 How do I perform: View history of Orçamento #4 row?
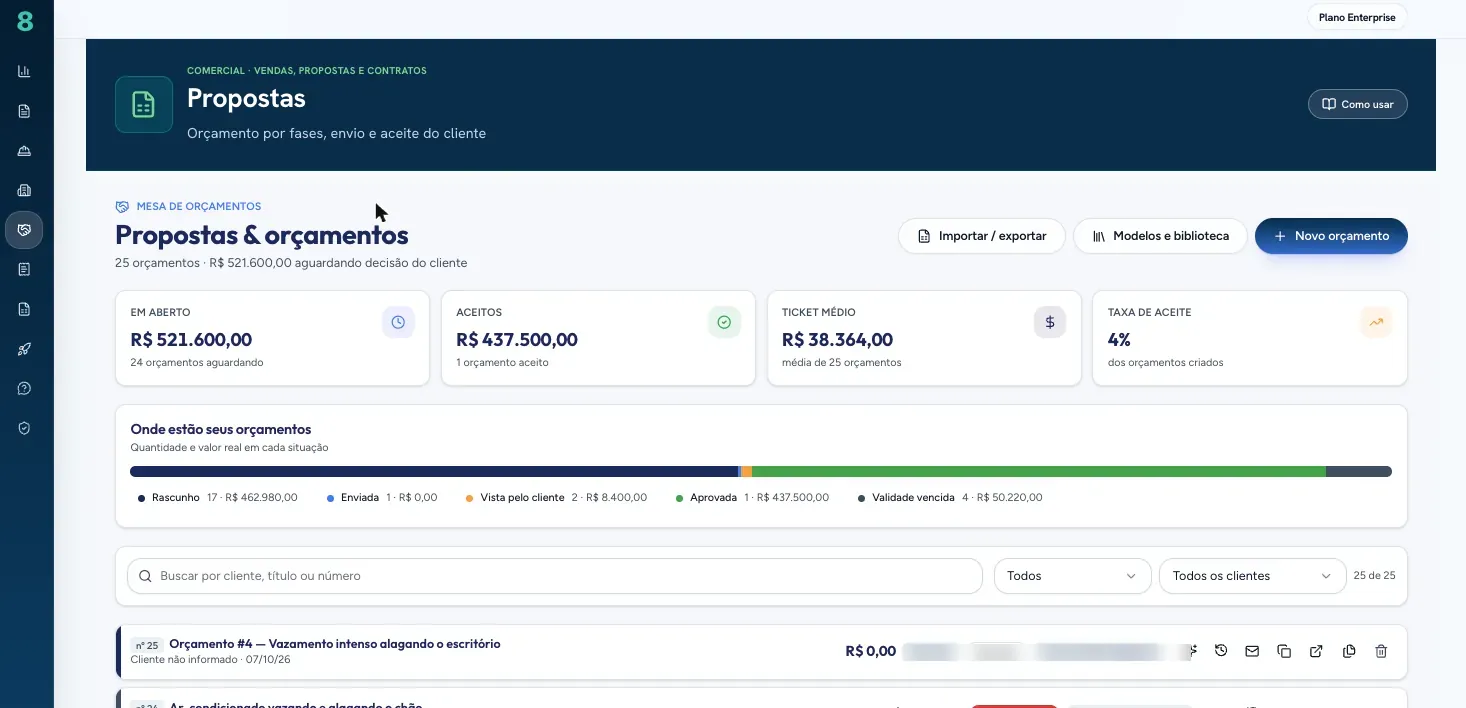point(1221,651)
